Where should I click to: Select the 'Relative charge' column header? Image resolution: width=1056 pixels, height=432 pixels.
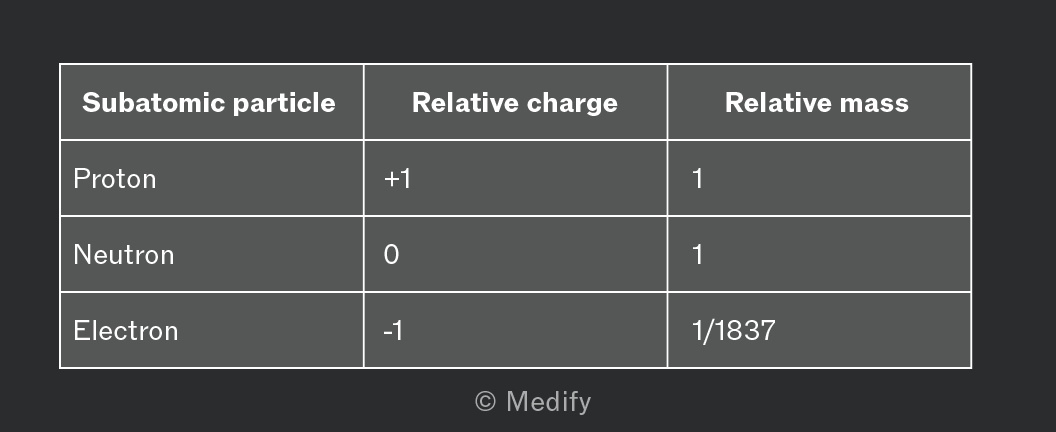(x=515, y=103)
